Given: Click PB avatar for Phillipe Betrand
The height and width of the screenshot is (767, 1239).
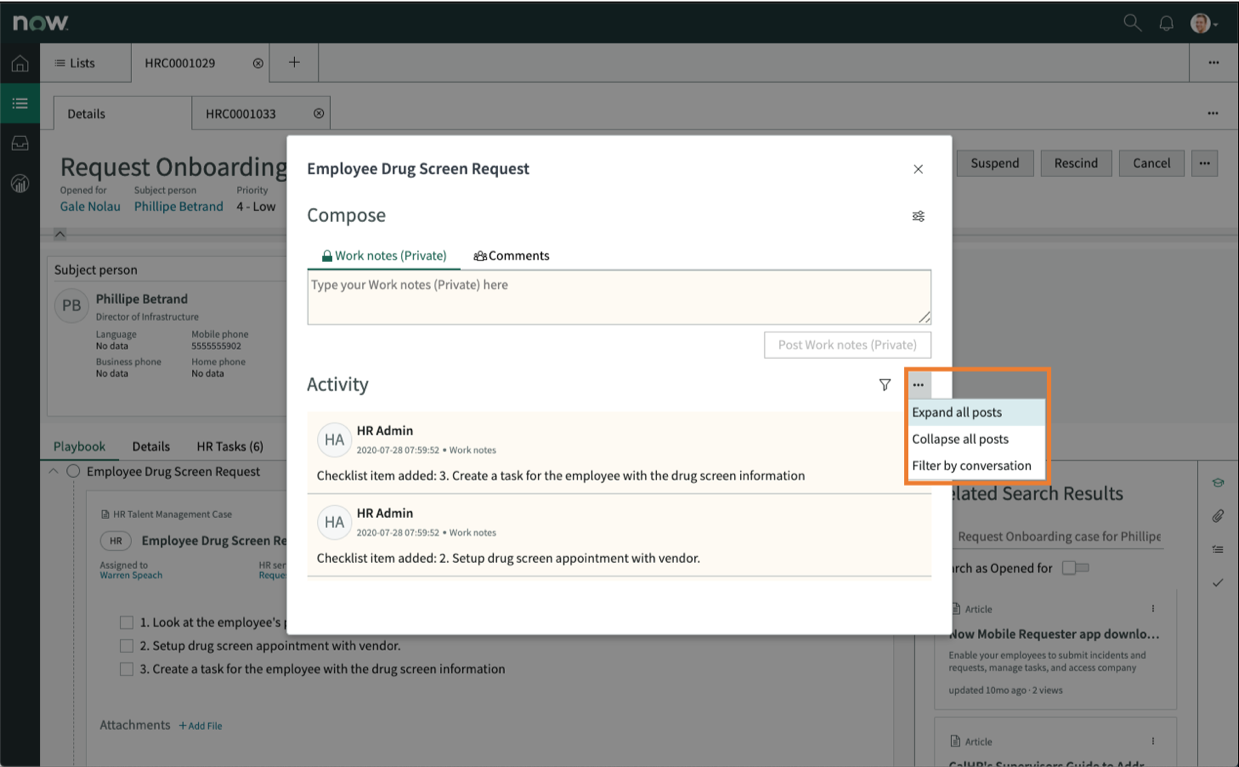Looking at the screenshot, I should [72, 306].
